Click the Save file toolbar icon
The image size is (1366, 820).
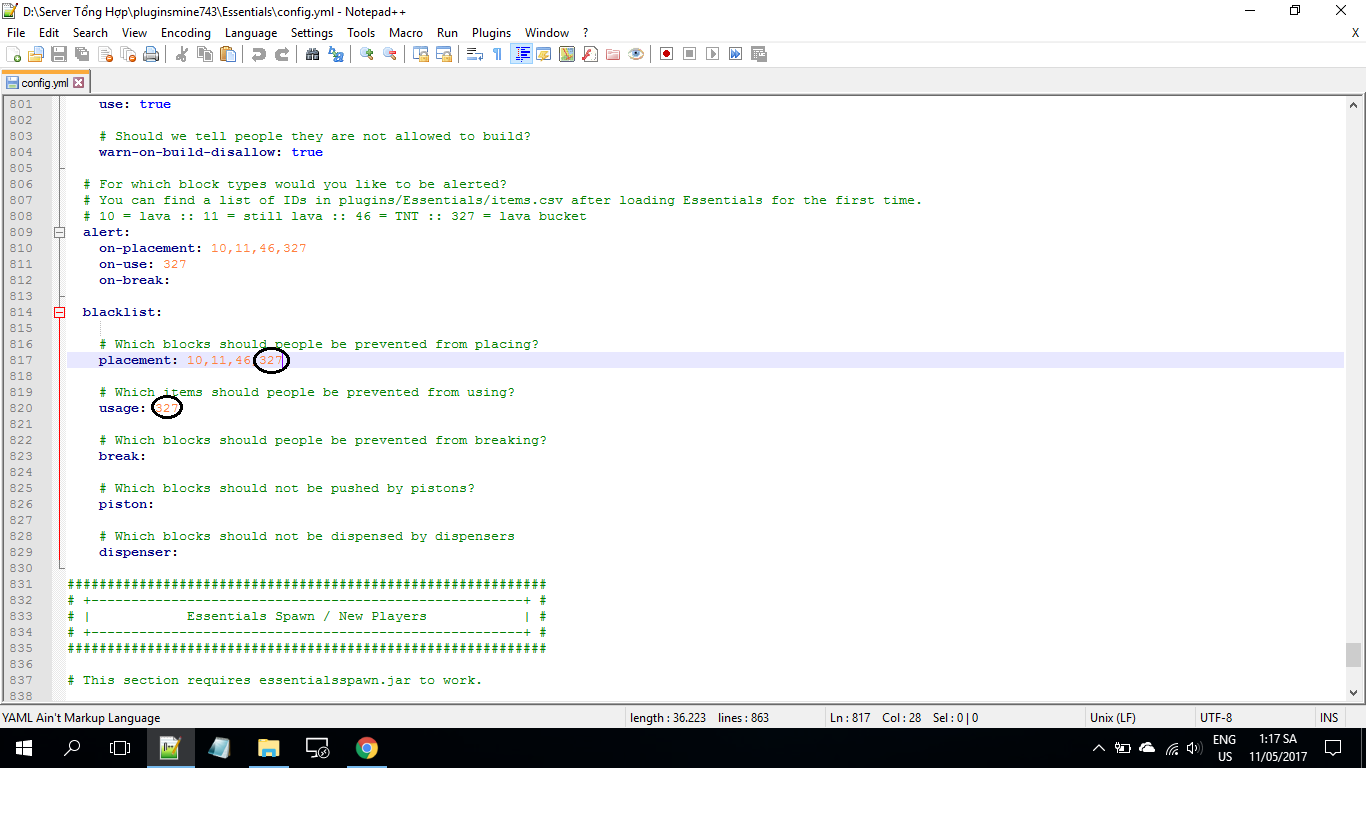59,54
